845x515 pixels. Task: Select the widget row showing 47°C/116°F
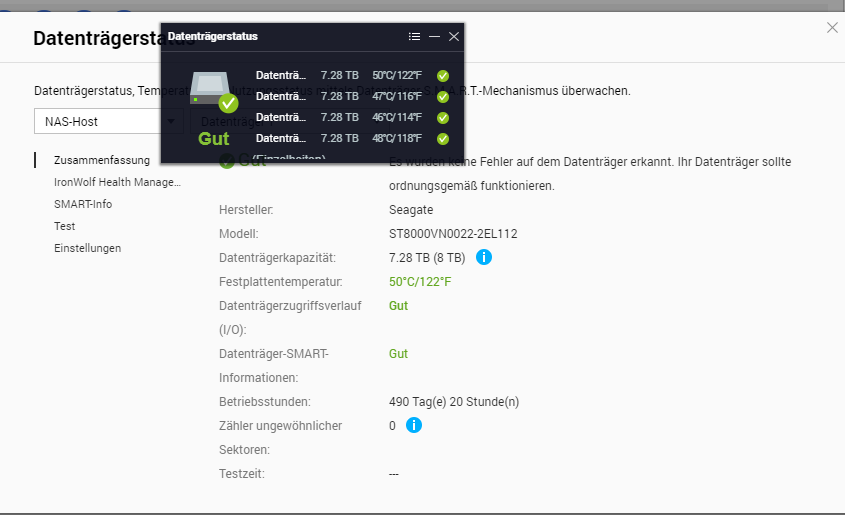click(352, 96)
